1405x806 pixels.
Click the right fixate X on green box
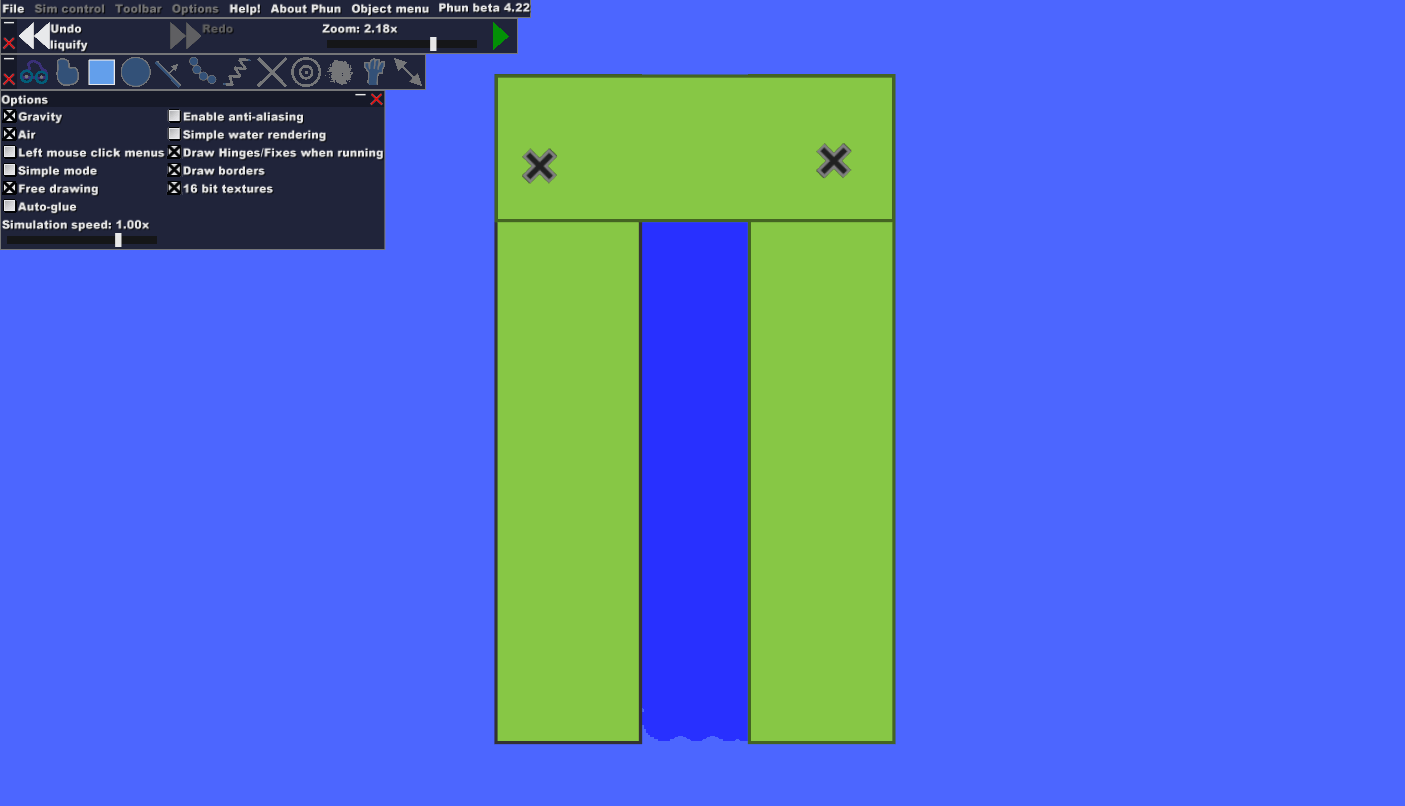pos(833,161)
